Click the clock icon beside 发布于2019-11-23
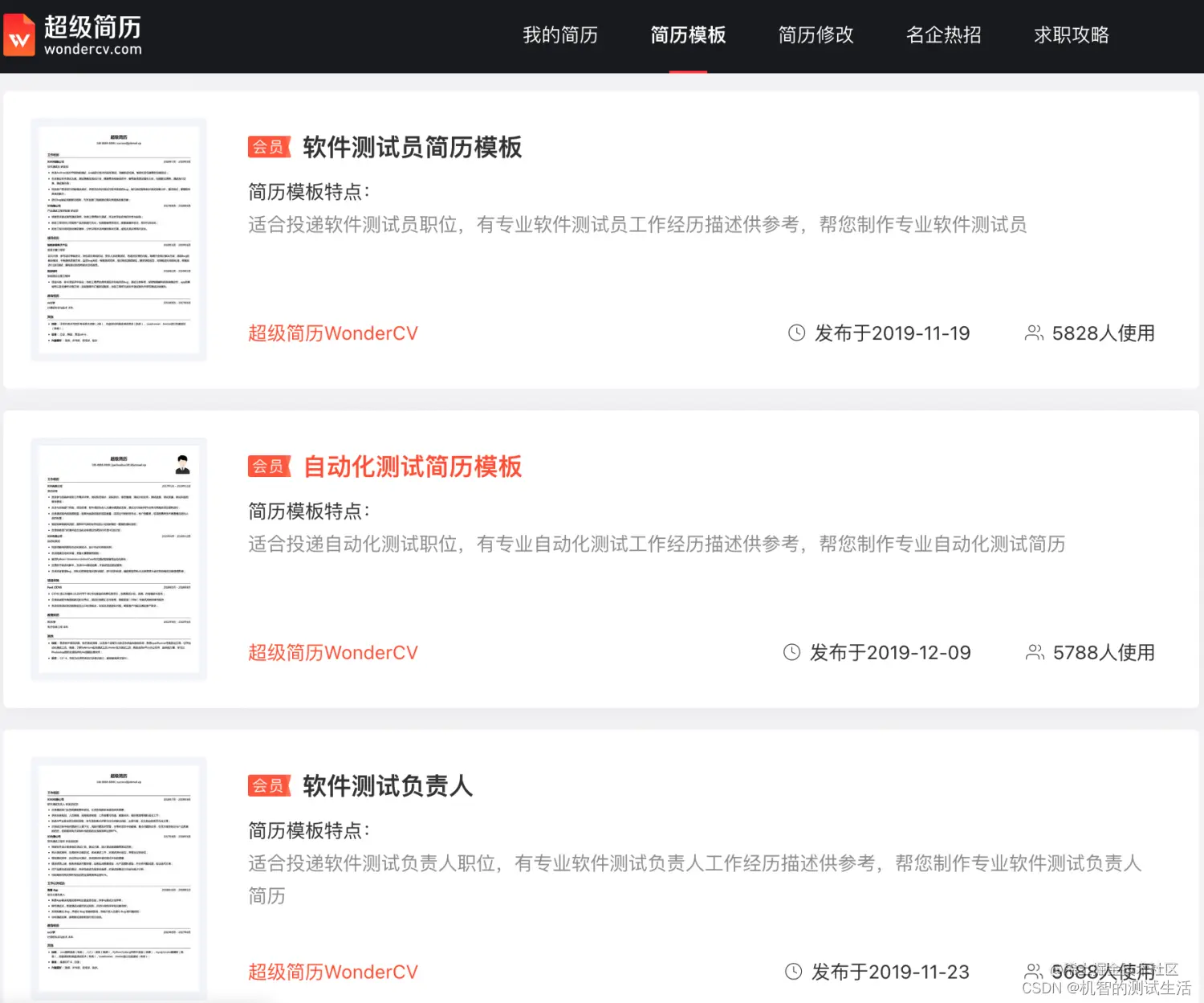This screenshot has width=1204, height=1003. click(x=793, y=972)
